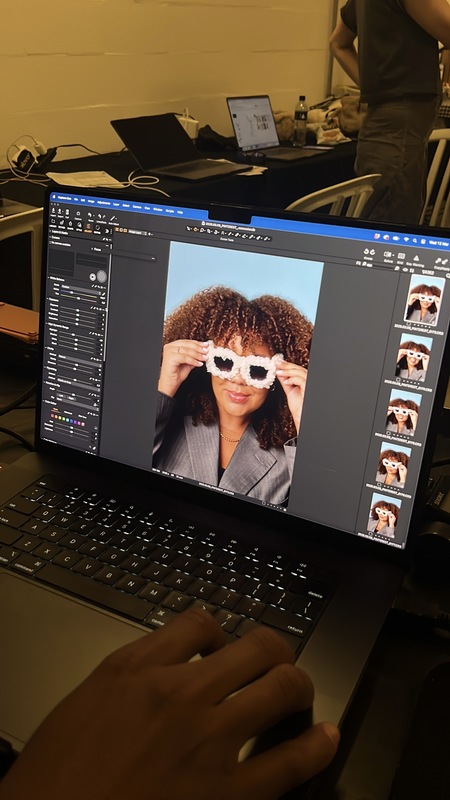Click the Undo/Redo arrows icon
The image size is (450, 800).
101,216
